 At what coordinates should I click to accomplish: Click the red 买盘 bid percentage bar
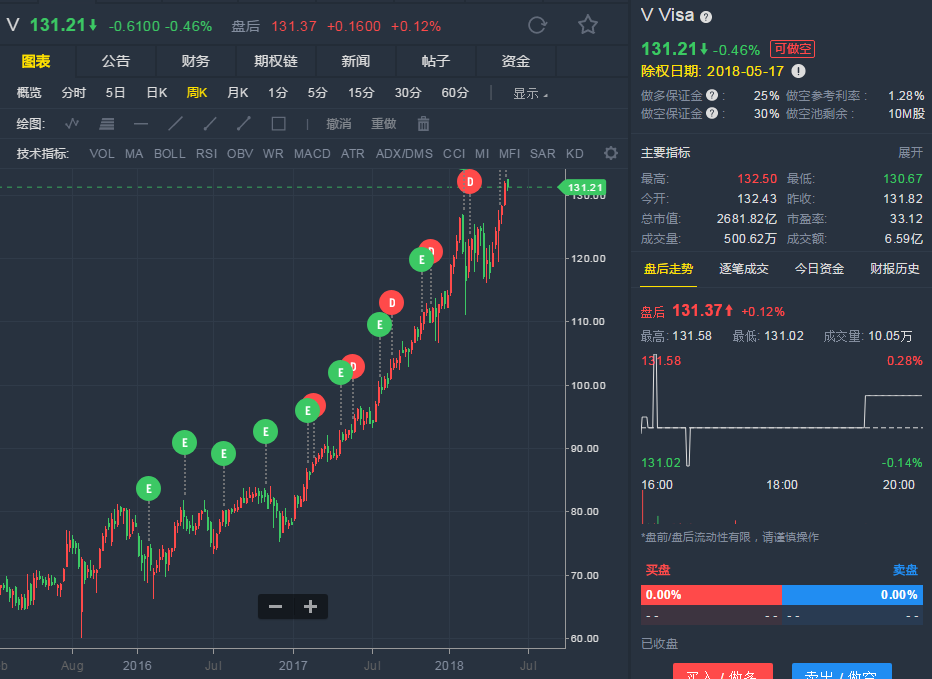click(x=711, y=595)
